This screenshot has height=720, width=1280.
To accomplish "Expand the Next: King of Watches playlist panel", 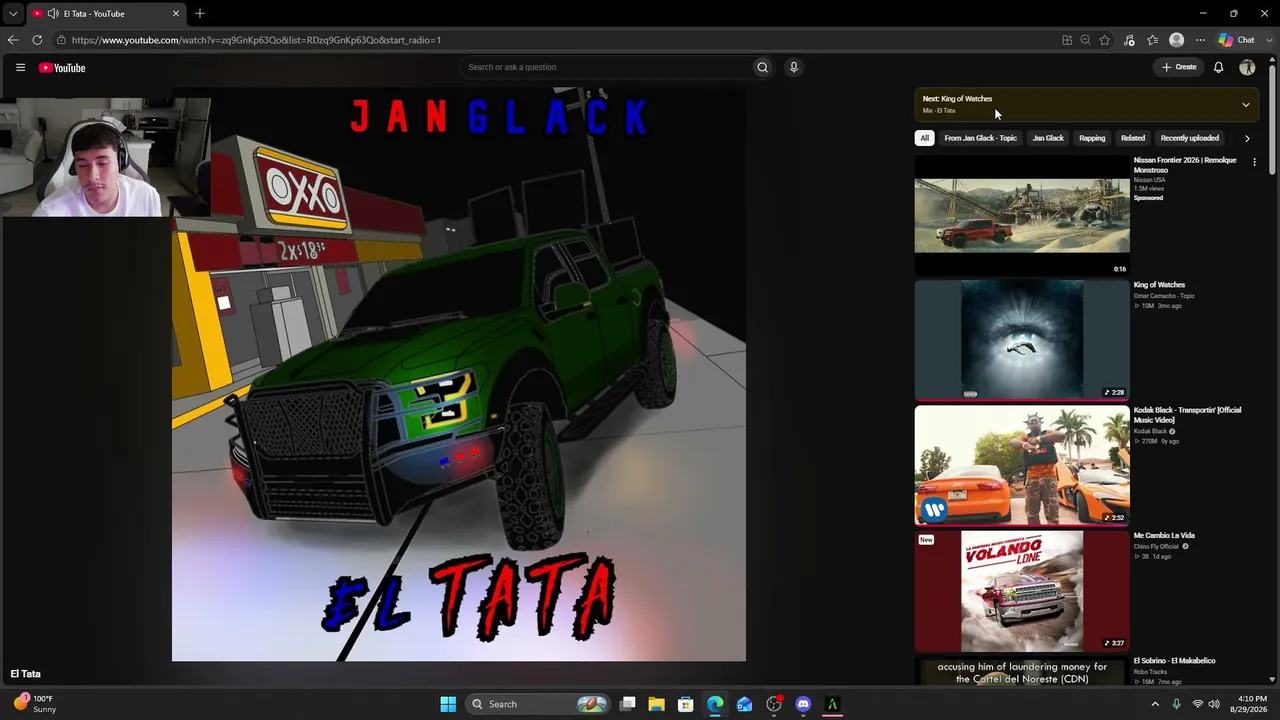I will [1245, 104].
